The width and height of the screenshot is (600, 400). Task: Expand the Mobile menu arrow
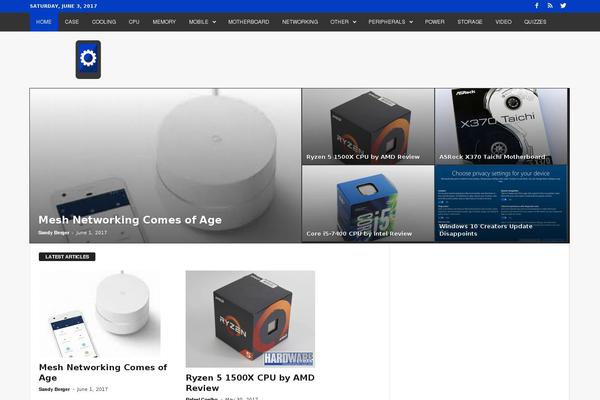pos(214,22)
